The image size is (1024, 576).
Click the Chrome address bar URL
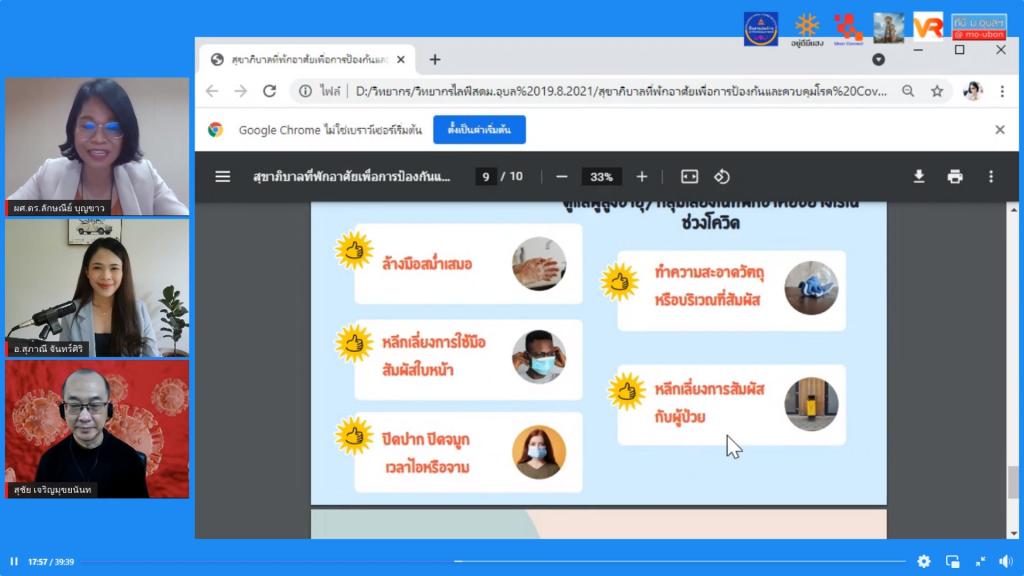(x=620, y=91)
